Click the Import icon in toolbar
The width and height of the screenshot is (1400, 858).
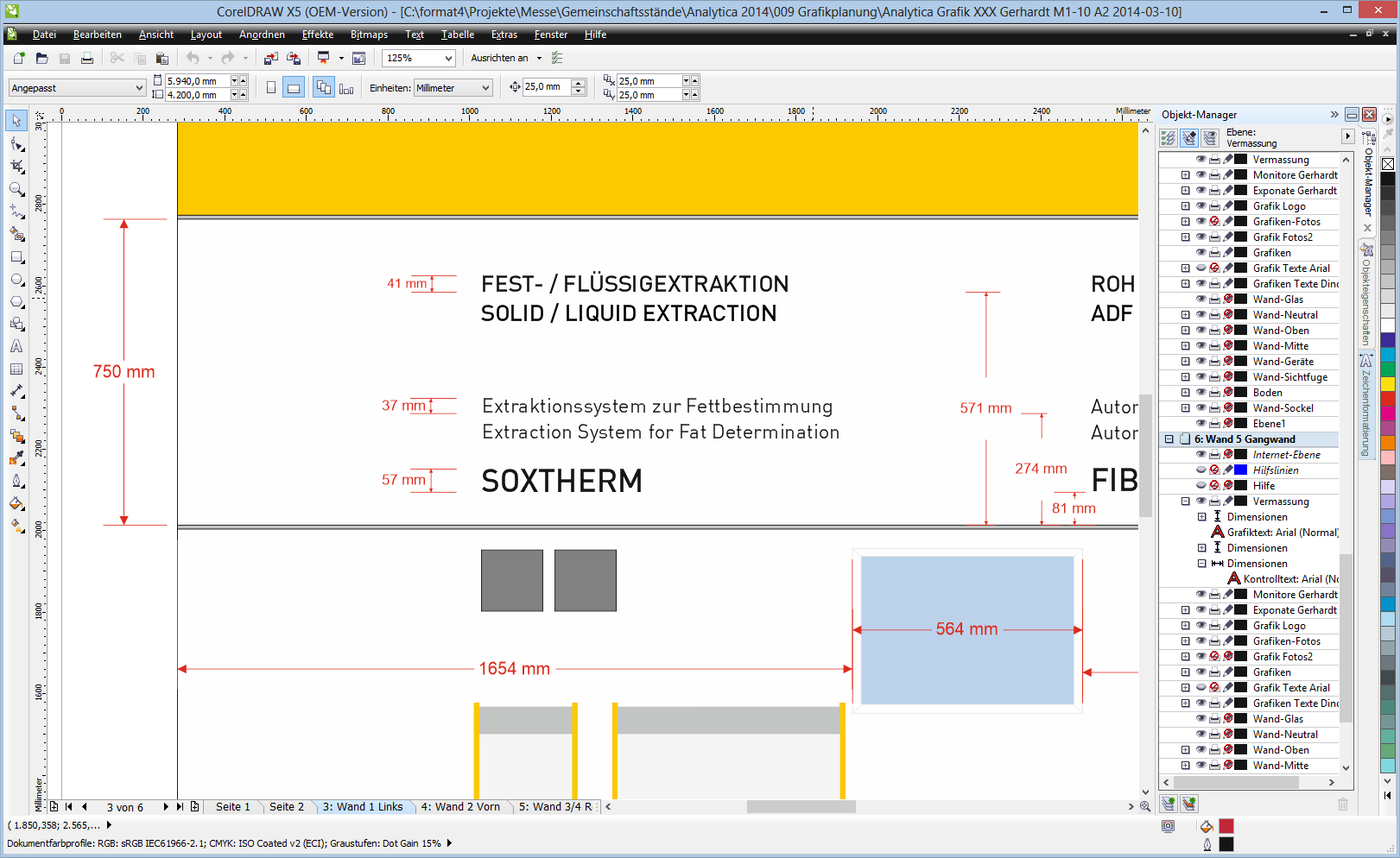click(x=271, y=58)
